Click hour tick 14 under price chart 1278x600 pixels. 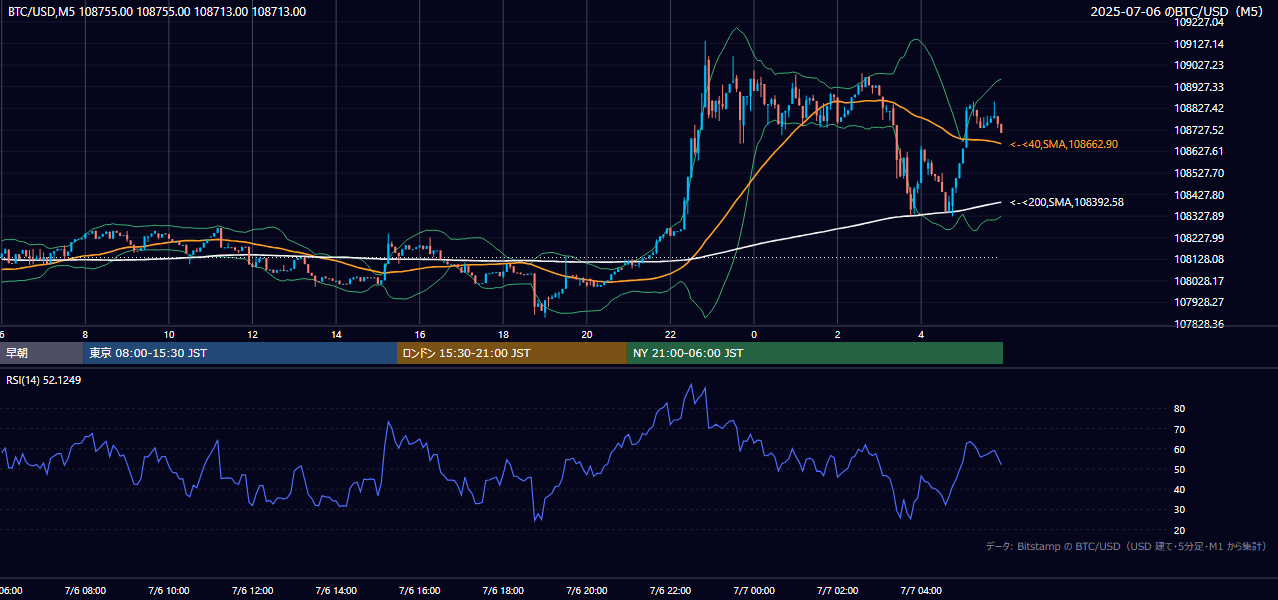[x=336, y=334]
